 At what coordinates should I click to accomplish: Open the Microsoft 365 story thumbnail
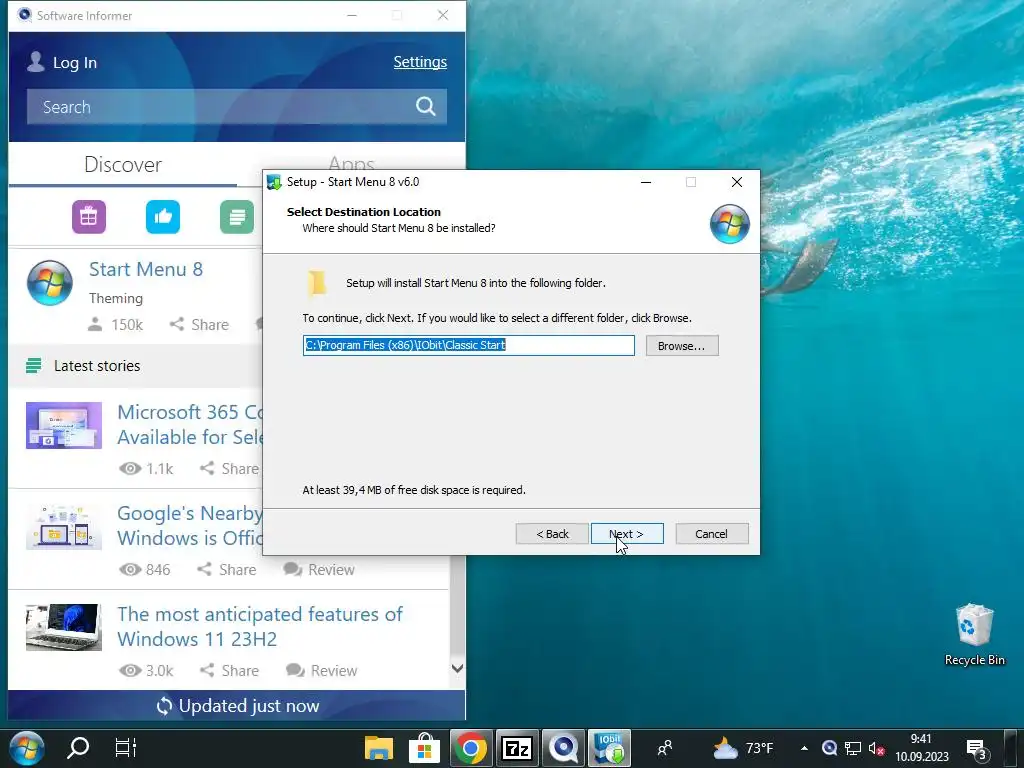click(64, 425)
